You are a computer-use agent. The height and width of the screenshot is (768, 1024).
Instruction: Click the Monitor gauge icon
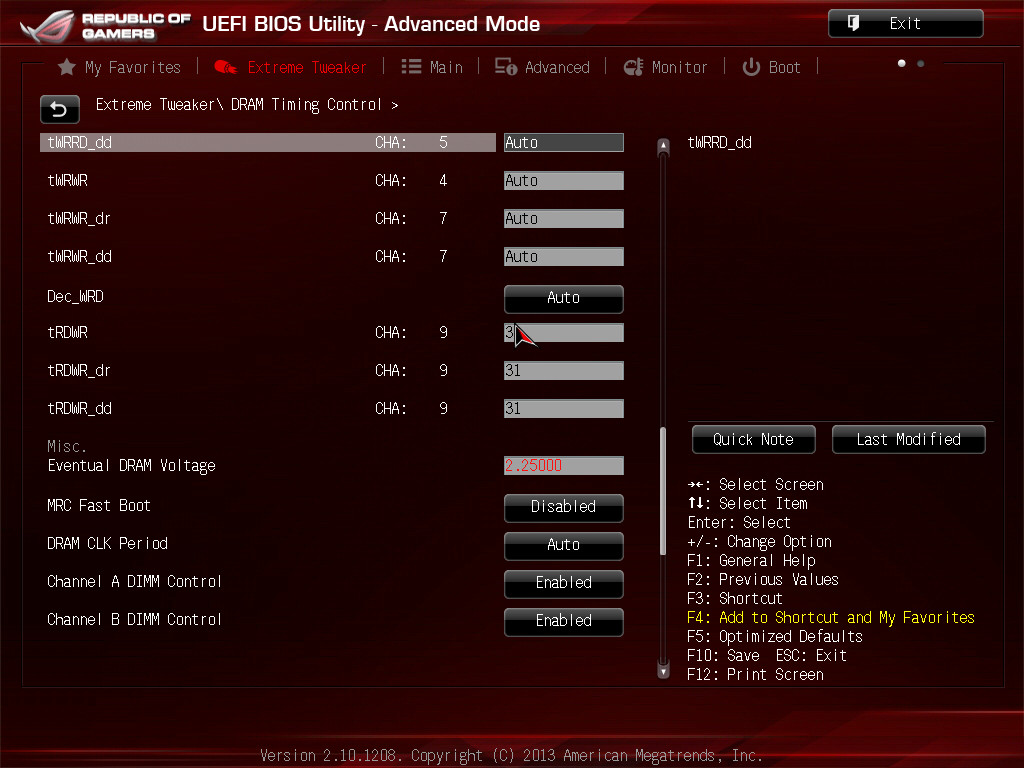[633, 67]
